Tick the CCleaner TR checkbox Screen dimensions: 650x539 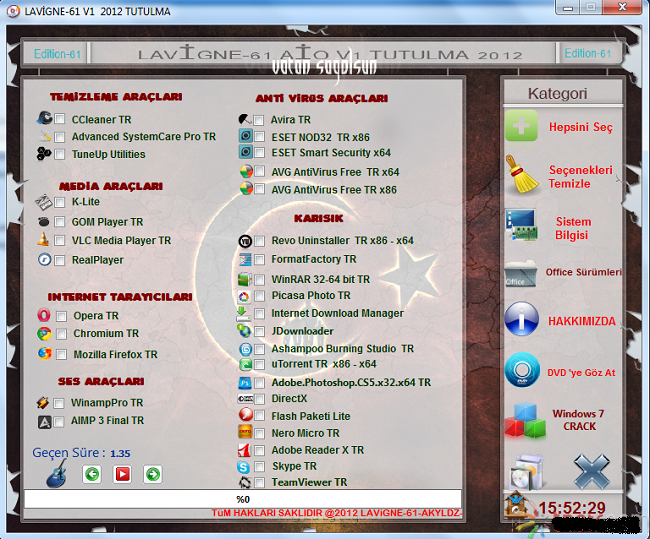click(60, 119)
